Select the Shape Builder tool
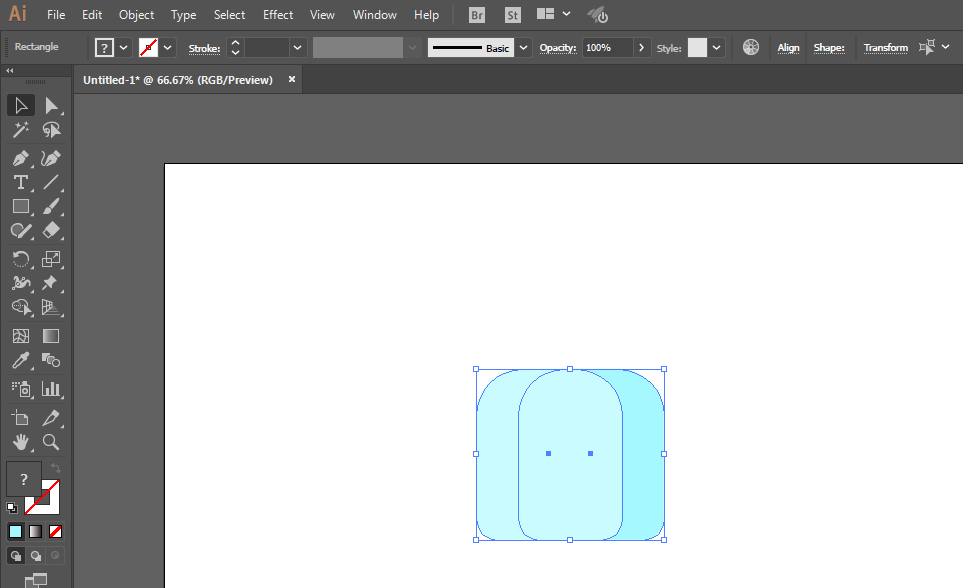Image resolution: width=963 pixels, height=588 pixels. click(x=20, y=307)
